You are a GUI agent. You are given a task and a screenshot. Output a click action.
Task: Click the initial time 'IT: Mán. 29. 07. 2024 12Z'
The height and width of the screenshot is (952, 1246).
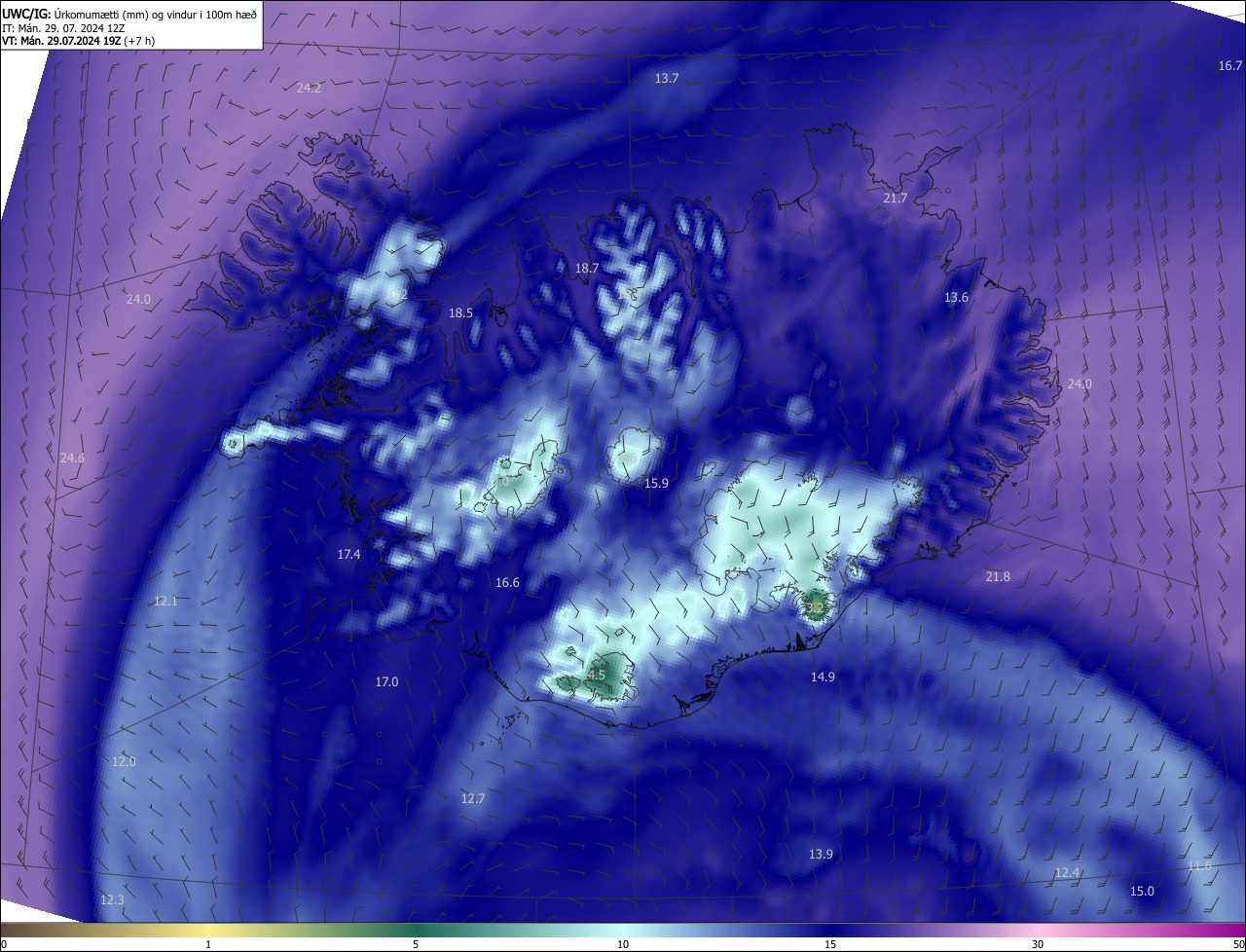coord(65,27)
